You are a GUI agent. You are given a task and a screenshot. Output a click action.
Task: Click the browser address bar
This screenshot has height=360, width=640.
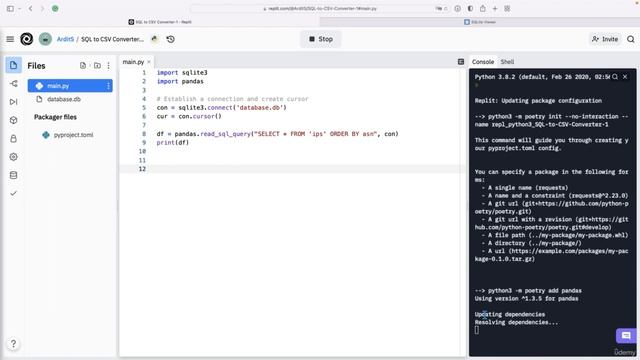320,9
